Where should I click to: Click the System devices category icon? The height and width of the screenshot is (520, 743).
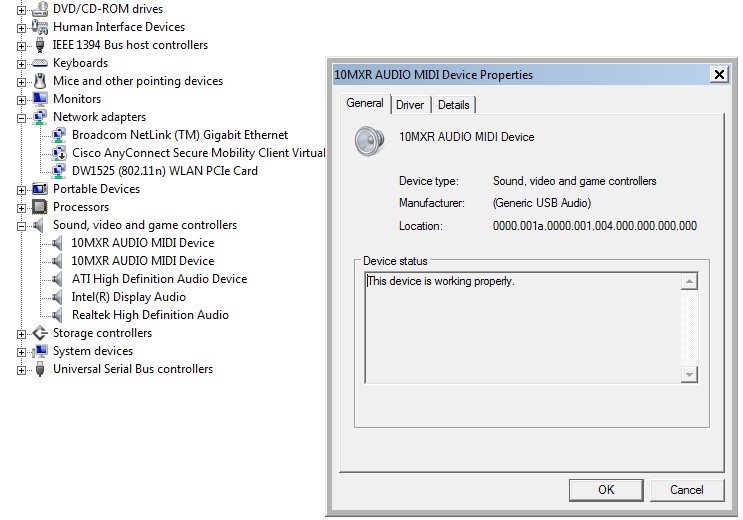(x=40, y=351)
